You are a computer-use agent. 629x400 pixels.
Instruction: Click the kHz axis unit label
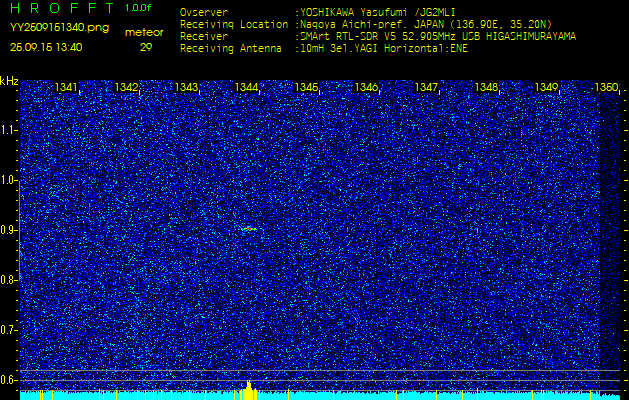click(x=9, y=81)
